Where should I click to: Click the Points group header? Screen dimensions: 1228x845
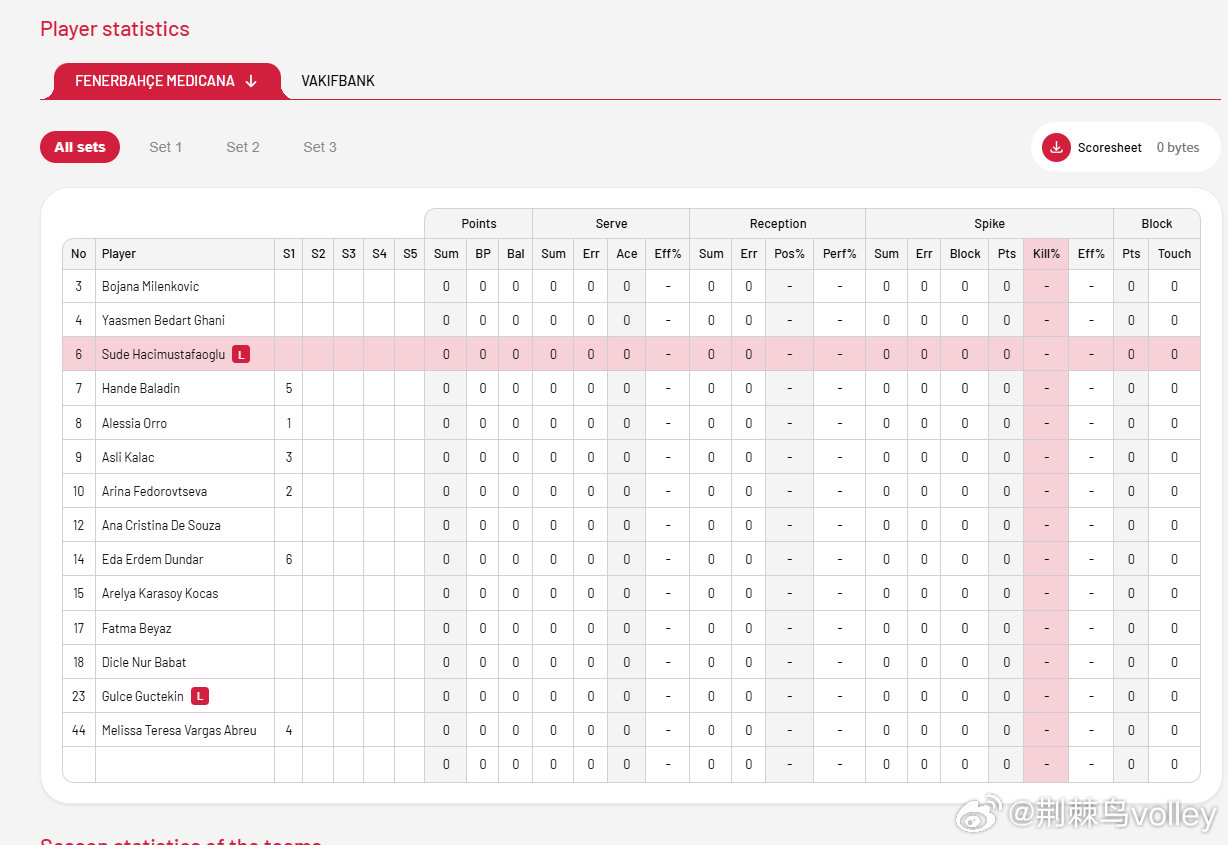[479, 224]
